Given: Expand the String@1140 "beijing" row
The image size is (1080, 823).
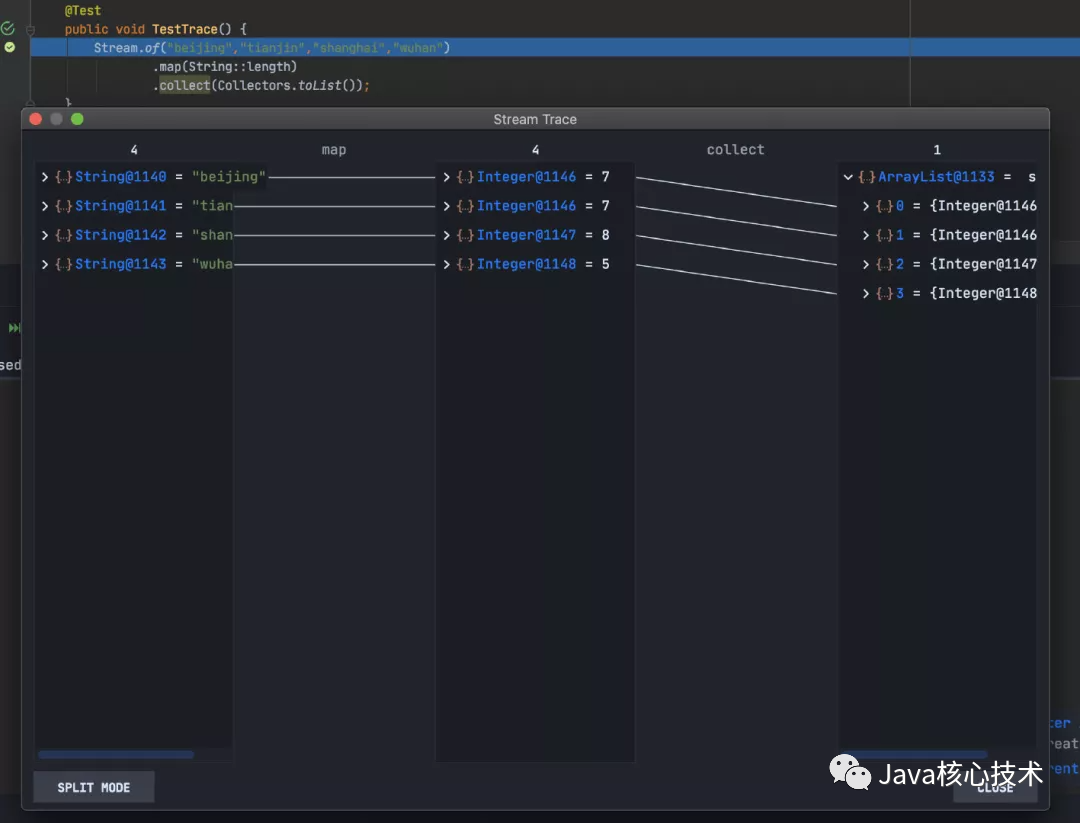Looking at the screenshot, I should pyautogui.click(x=45, y=177).
